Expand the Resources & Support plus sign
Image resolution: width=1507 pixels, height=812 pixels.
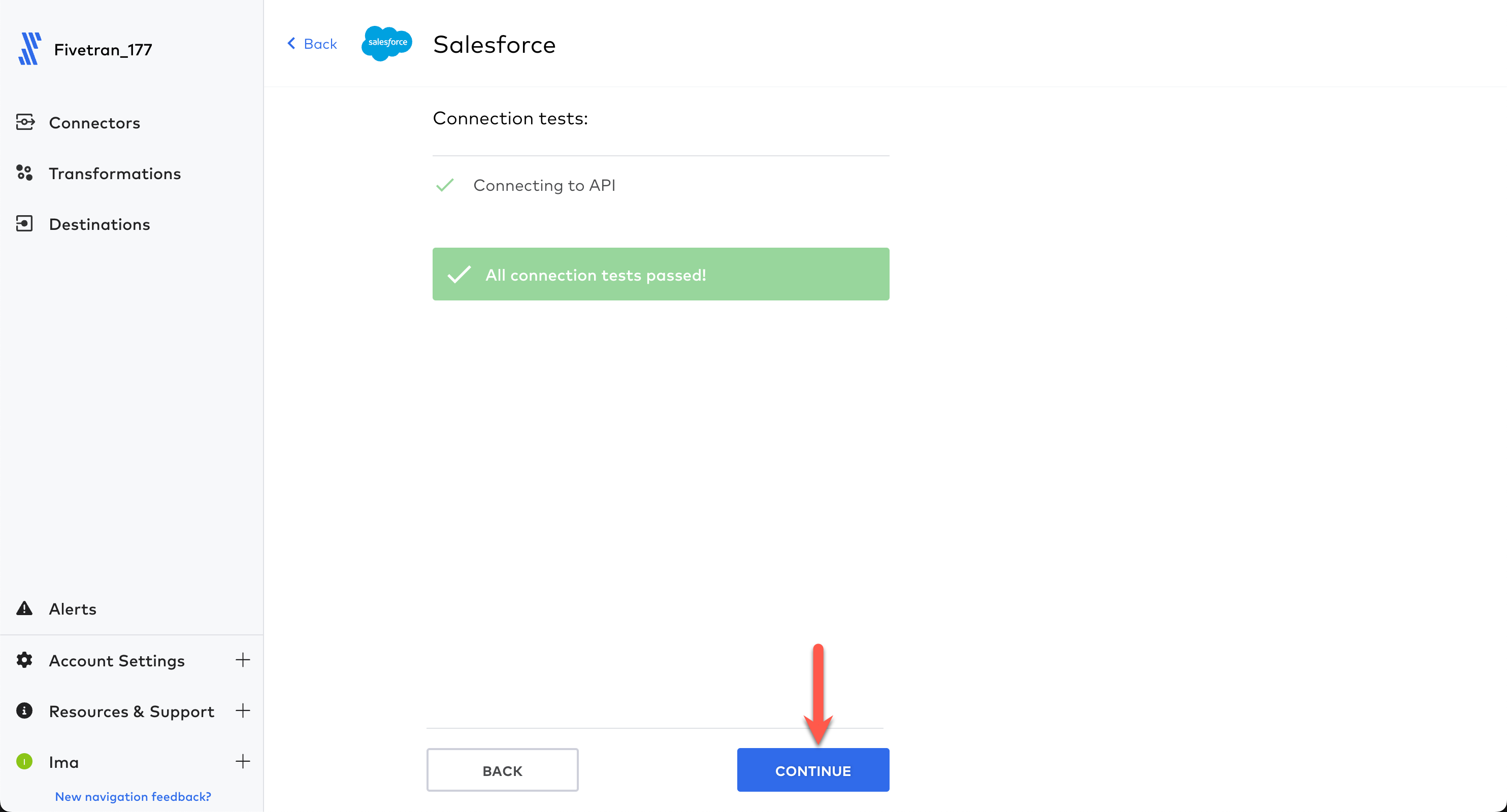[243, 711]
